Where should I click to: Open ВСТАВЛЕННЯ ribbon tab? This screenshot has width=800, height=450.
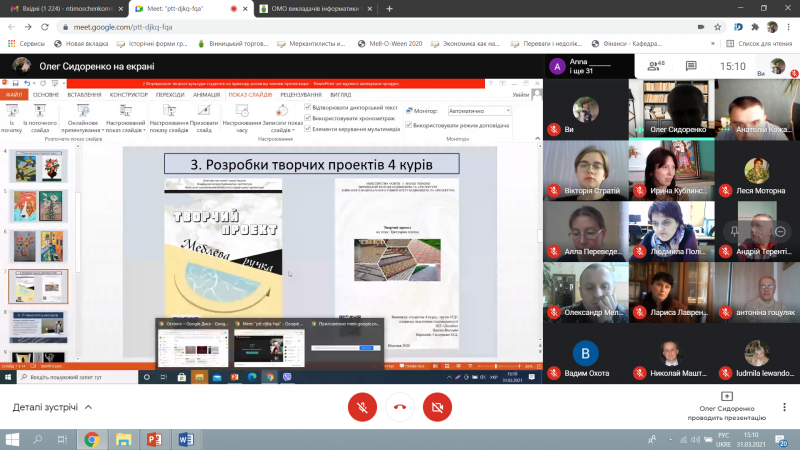point(84,95)
